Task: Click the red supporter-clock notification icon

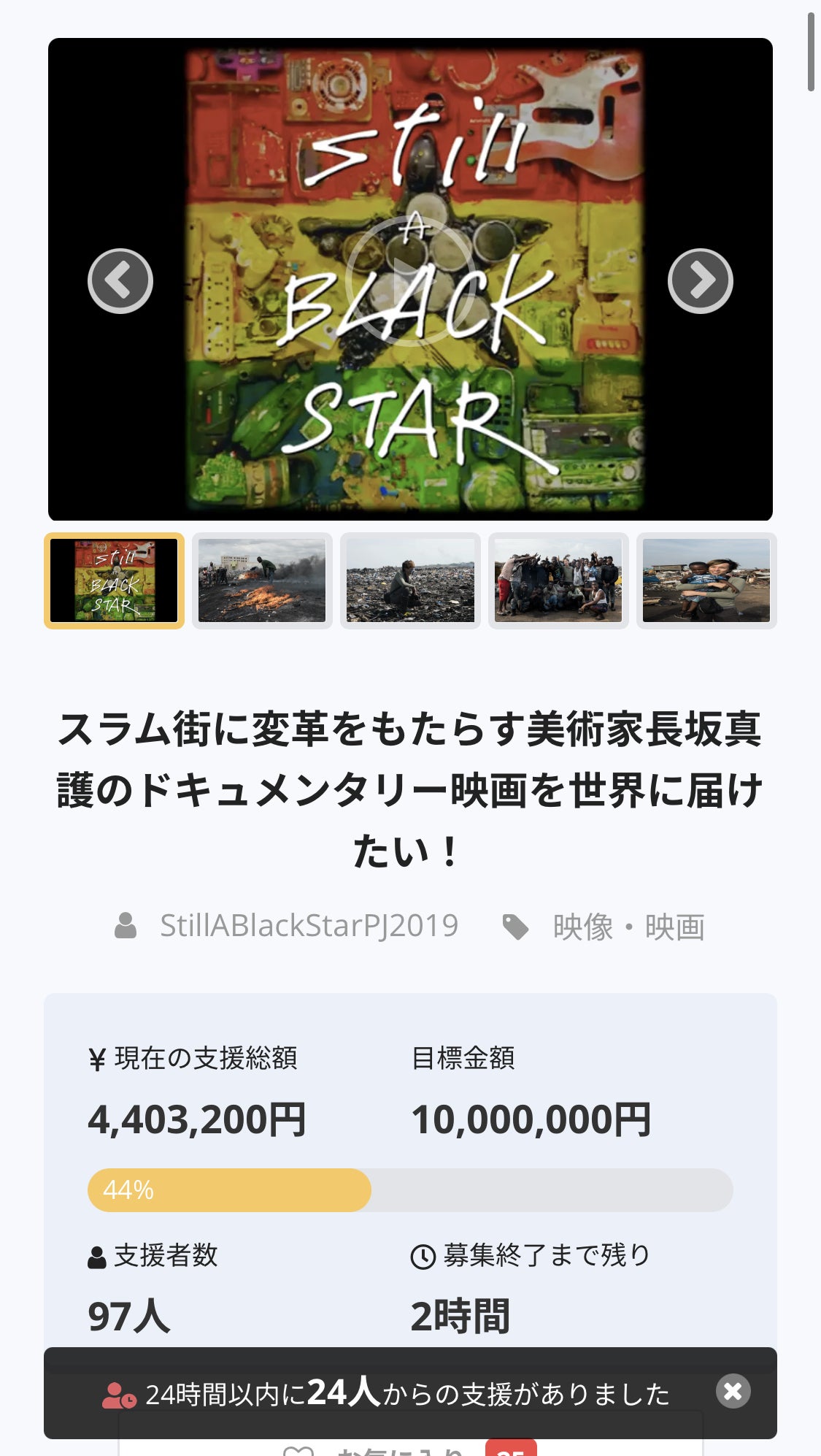Action: click(119, 1395)
